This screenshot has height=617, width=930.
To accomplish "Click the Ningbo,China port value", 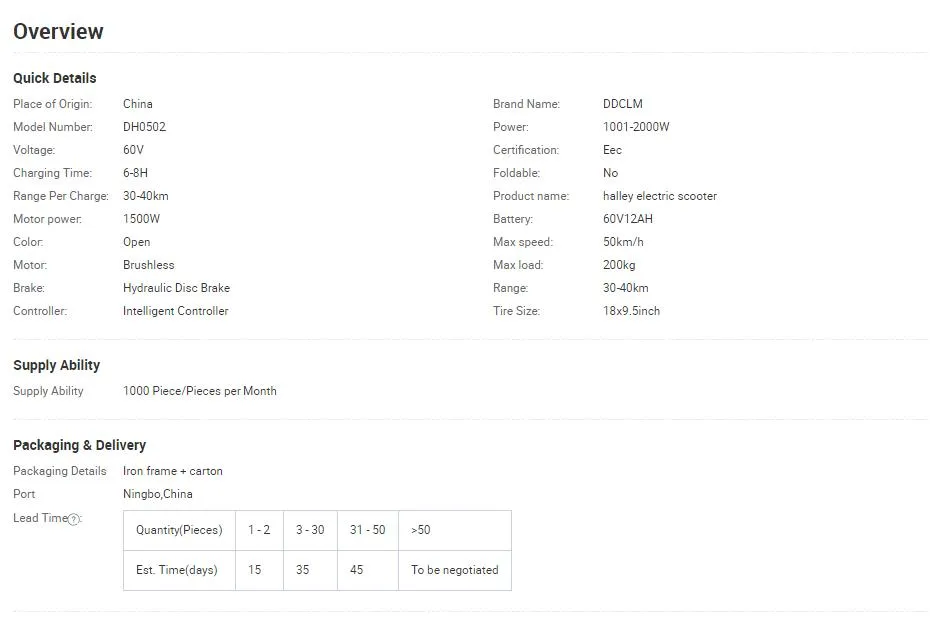I will coord(158,494).
